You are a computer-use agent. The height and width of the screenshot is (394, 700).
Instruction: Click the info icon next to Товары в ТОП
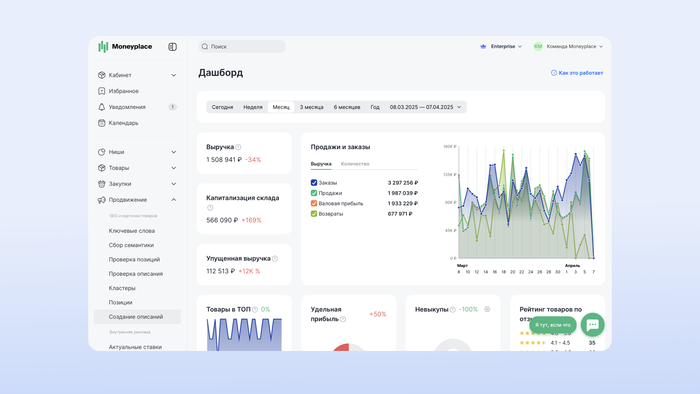[x=255, y=310]
